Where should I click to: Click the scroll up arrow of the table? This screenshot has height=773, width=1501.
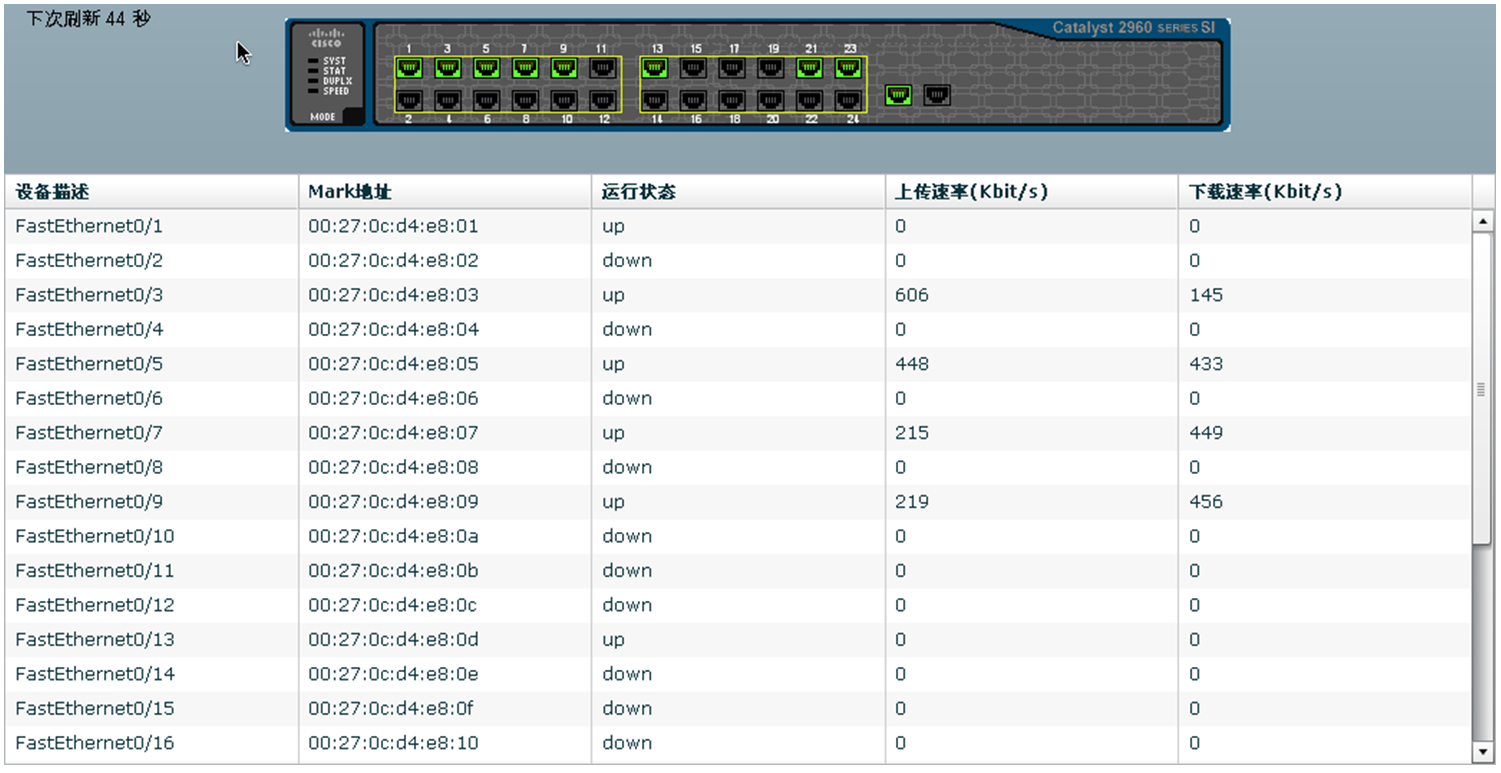(x=1483, y=221)
